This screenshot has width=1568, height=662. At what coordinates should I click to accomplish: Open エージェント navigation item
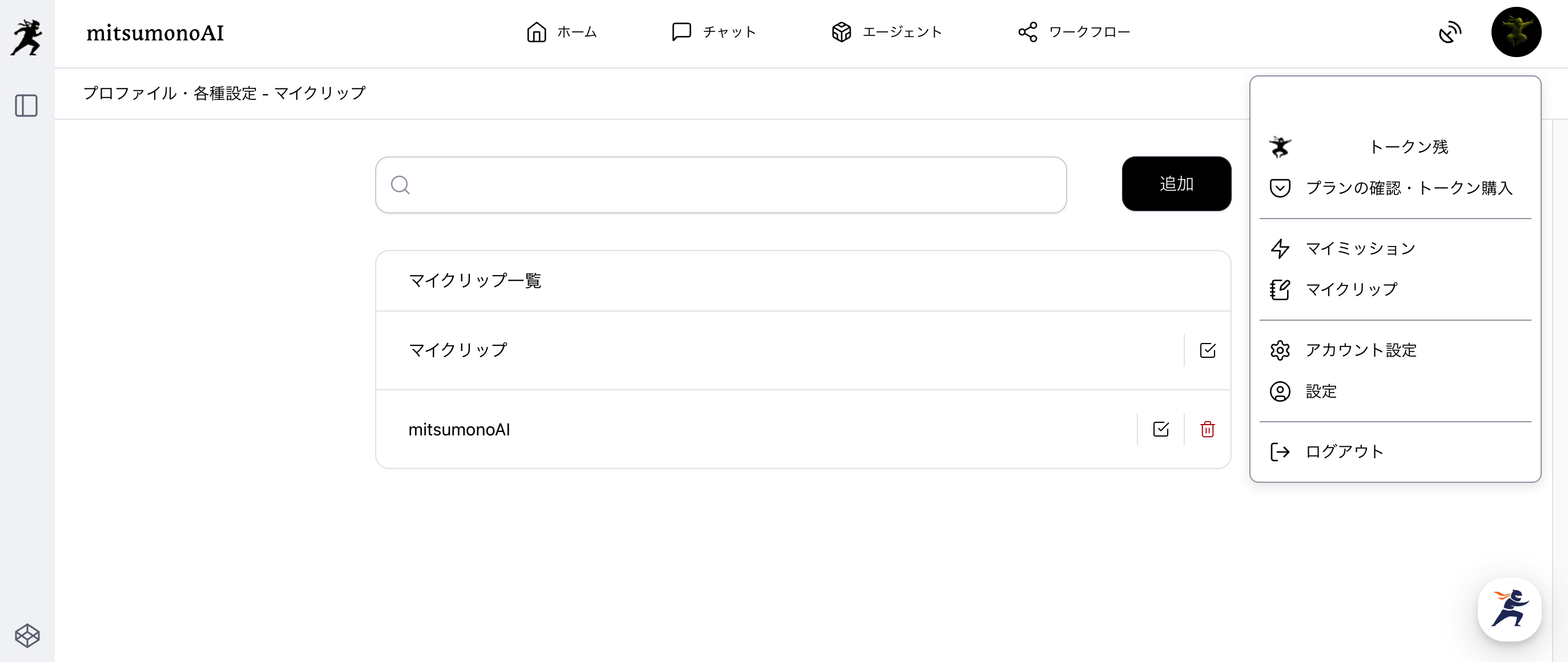click(x=886, y=33)
